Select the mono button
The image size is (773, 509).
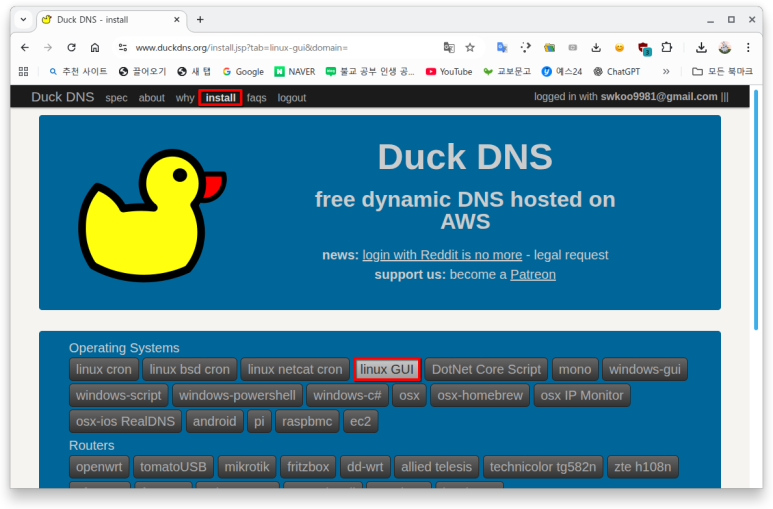tap(575, 369)
